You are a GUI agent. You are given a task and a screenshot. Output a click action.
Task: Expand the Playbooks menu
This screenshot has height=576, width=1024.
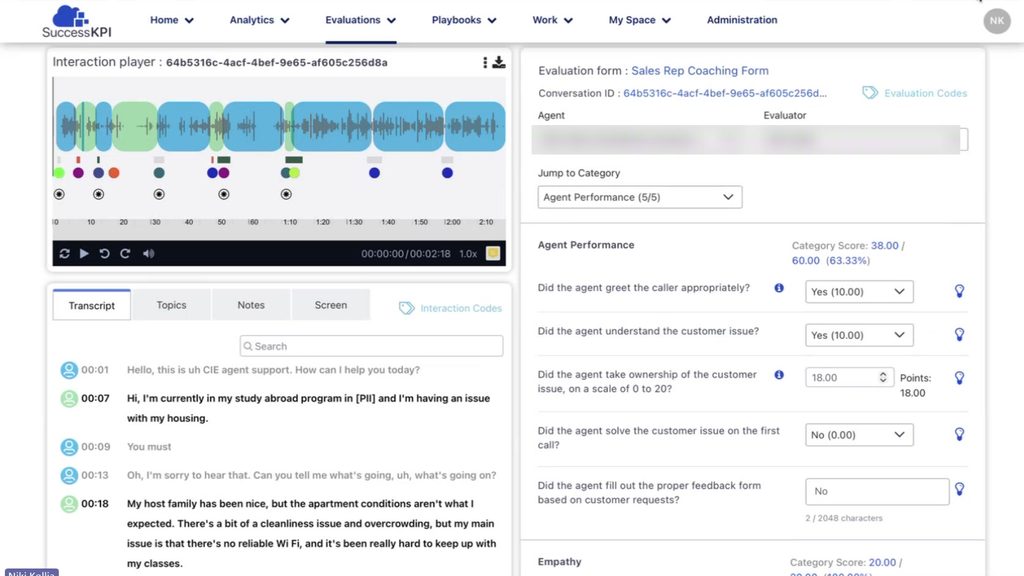[464, 20]
